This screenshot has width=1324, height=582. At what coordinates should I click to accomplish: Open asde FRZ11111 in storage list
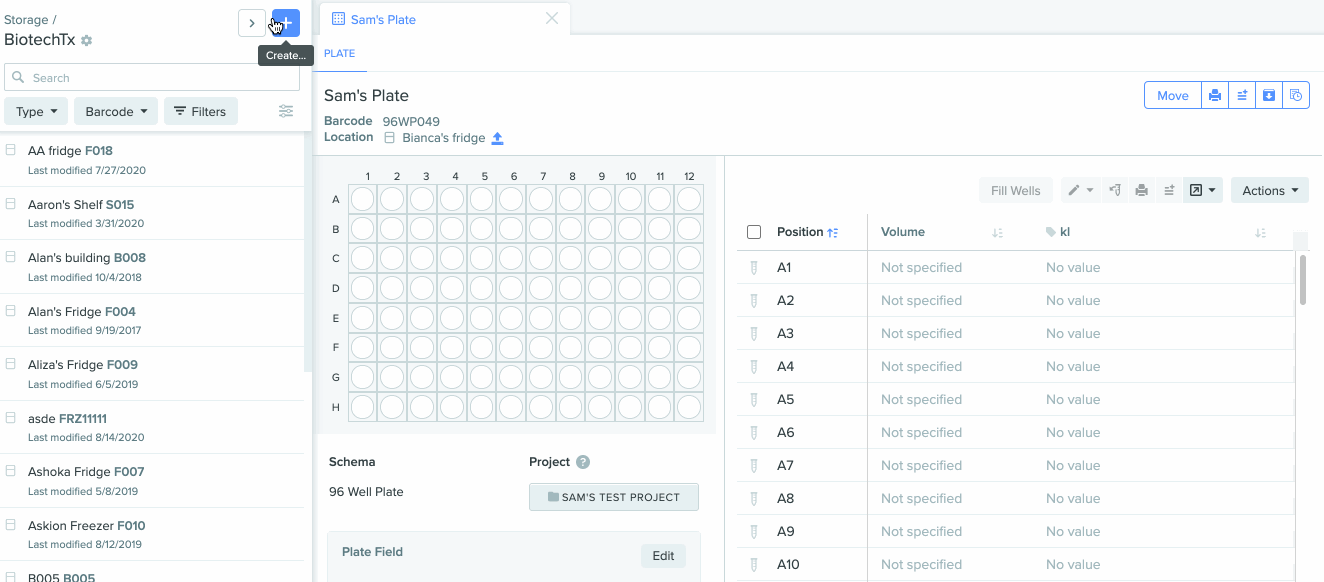[x=152, y=427]
